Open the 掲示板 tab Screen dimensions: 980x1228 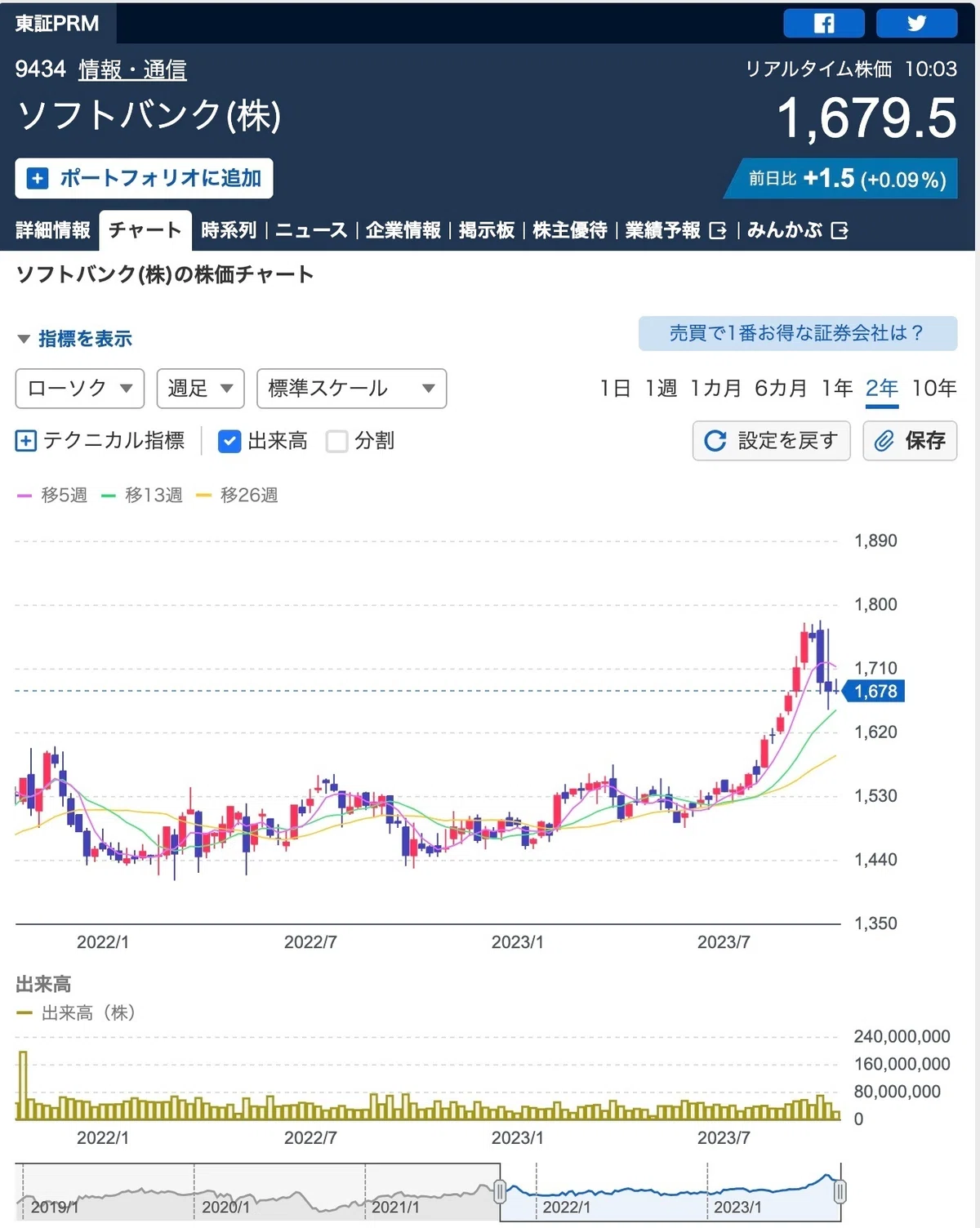[x=487, y=230]
